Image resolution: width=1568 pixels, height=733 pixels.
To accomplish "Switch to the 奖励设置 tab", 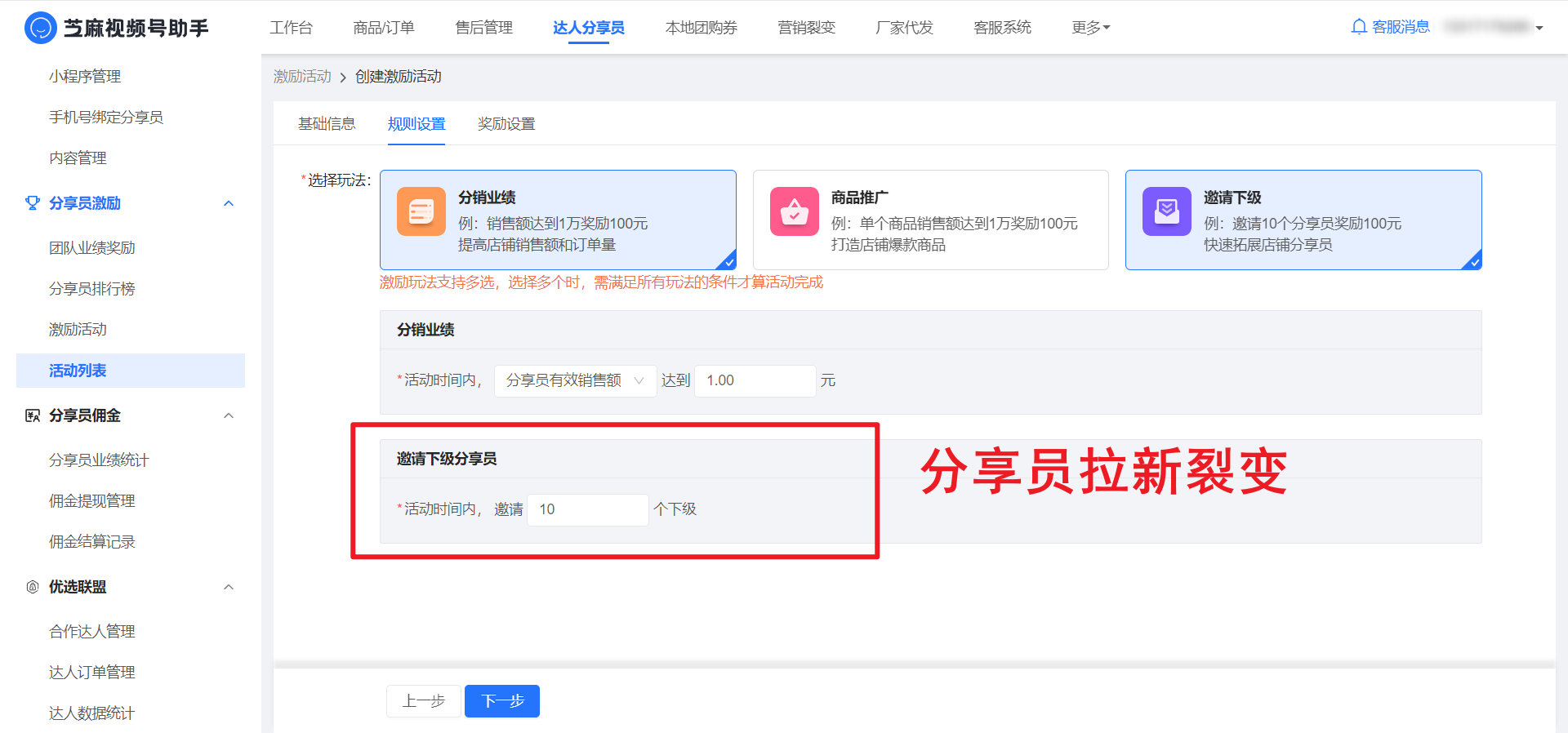I will coord(506,124).
